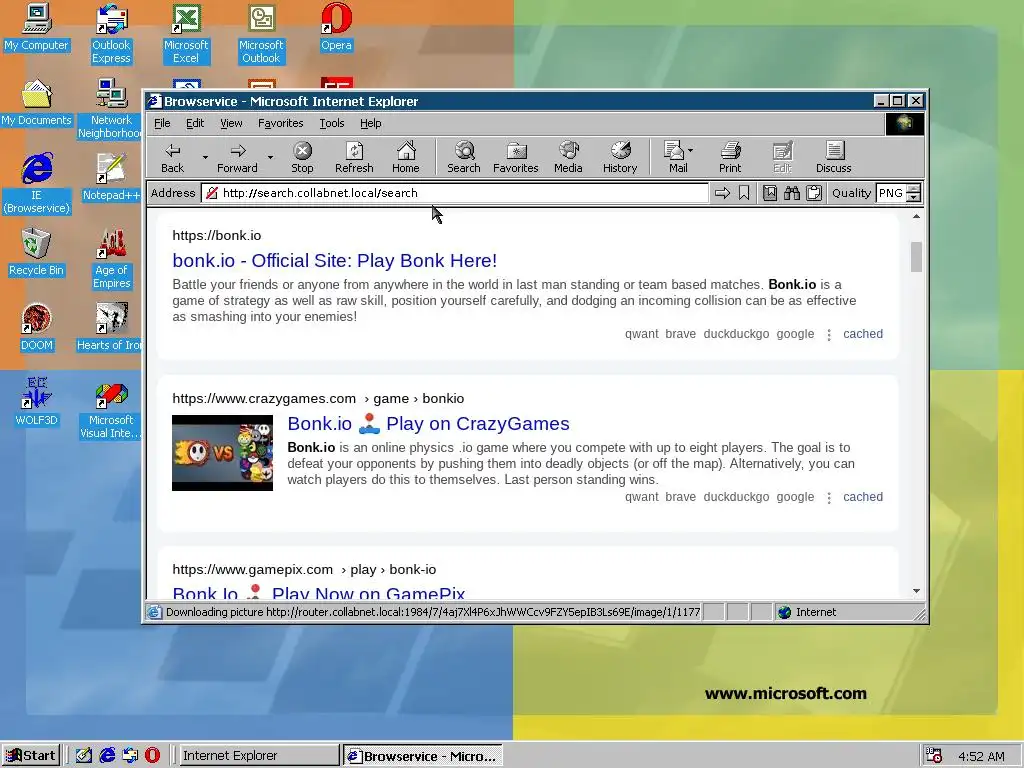Click the page scrollbar down arrow
Screen dimensions: 1024x768
[916, 591]
